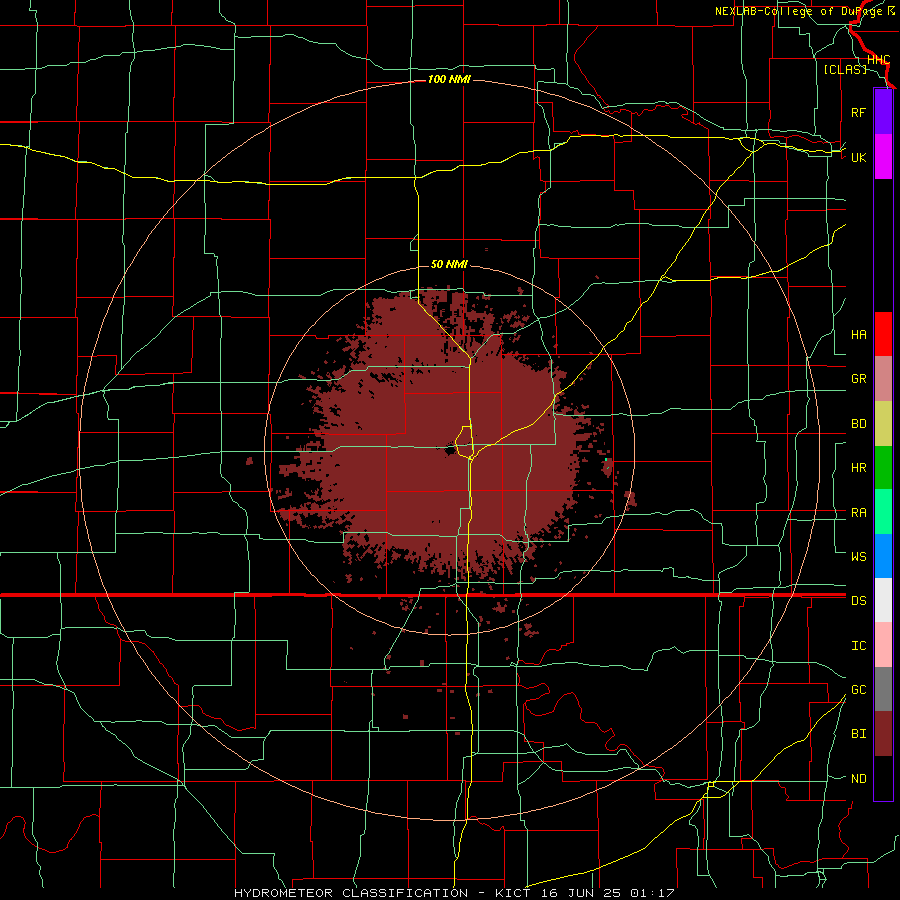This screenshot has width=900, height=900.
Task: Click the radar site at echo center
Action: click(x=449, y=449)
